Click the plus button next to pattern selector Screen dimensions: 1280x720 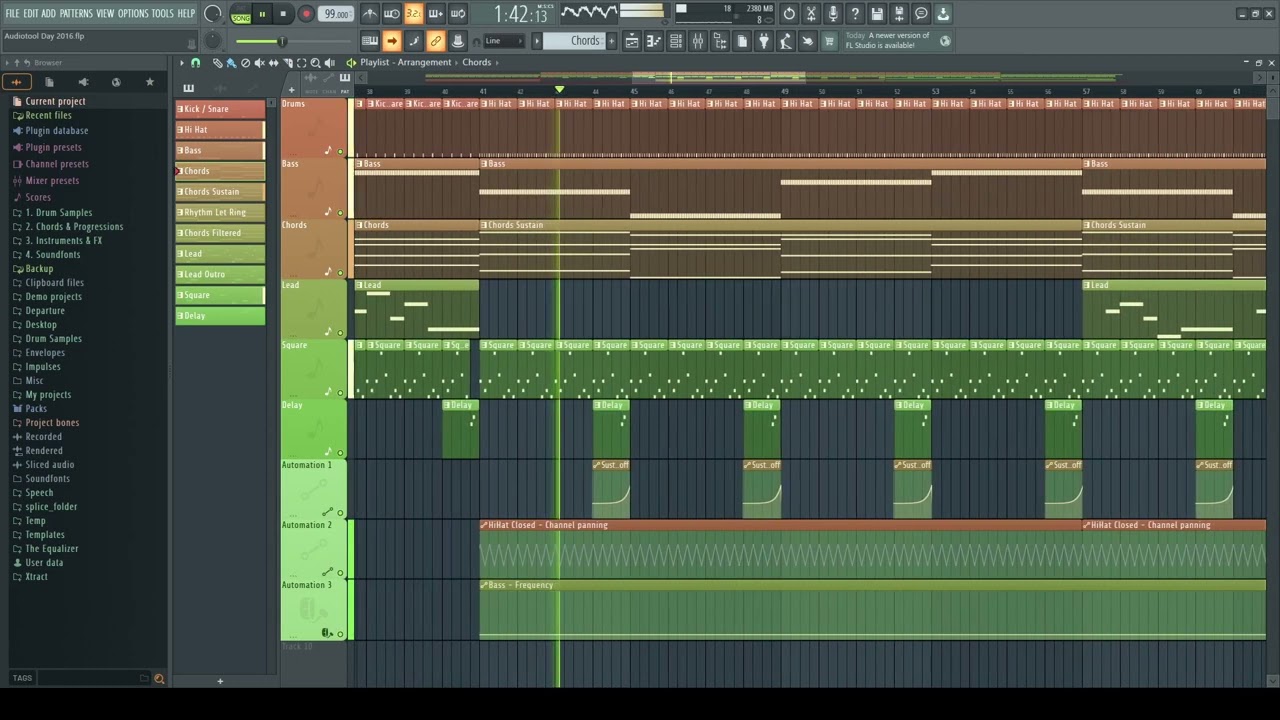(613, 41)
